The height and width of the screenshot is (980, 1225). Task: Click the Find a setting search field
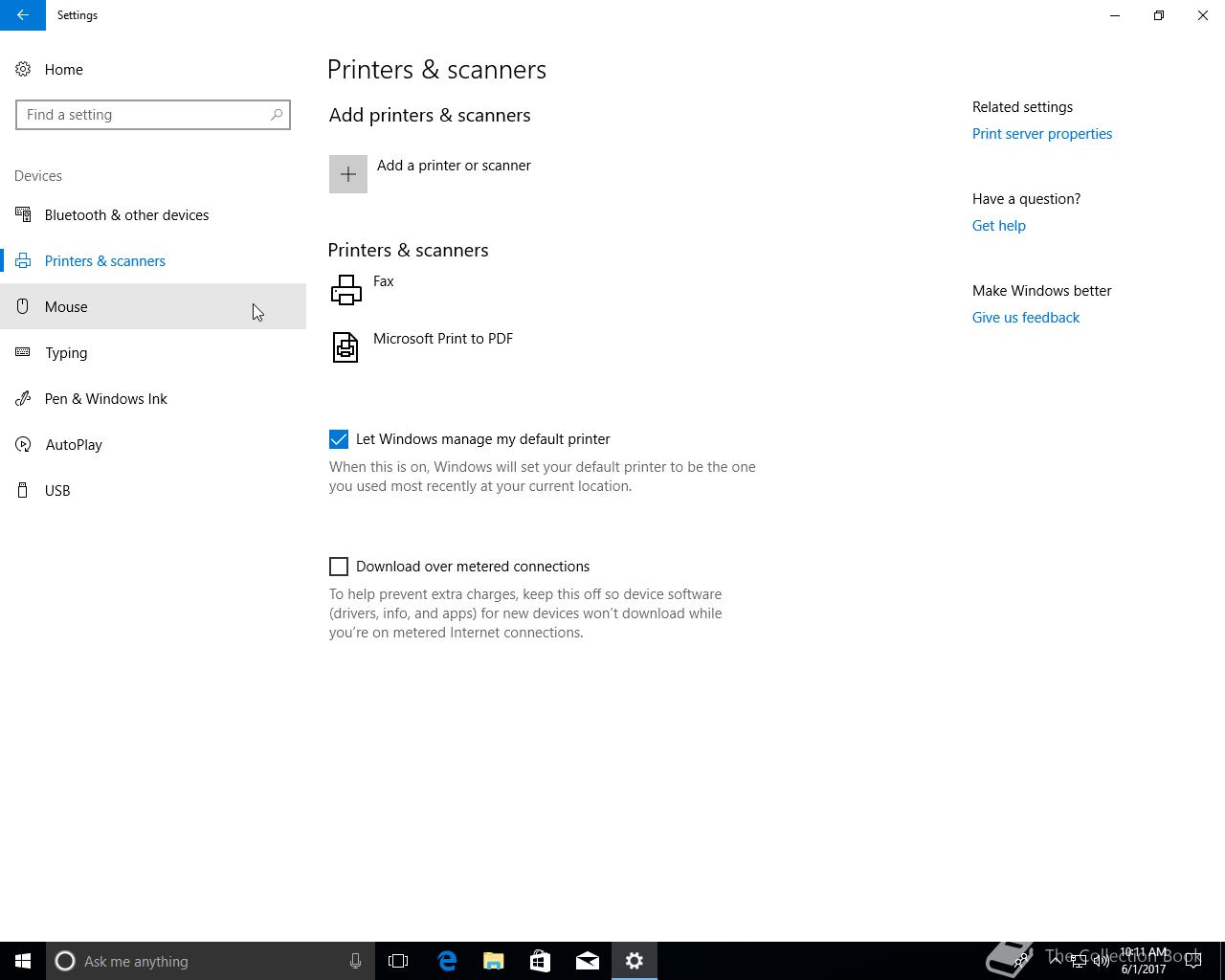point(153,115)
